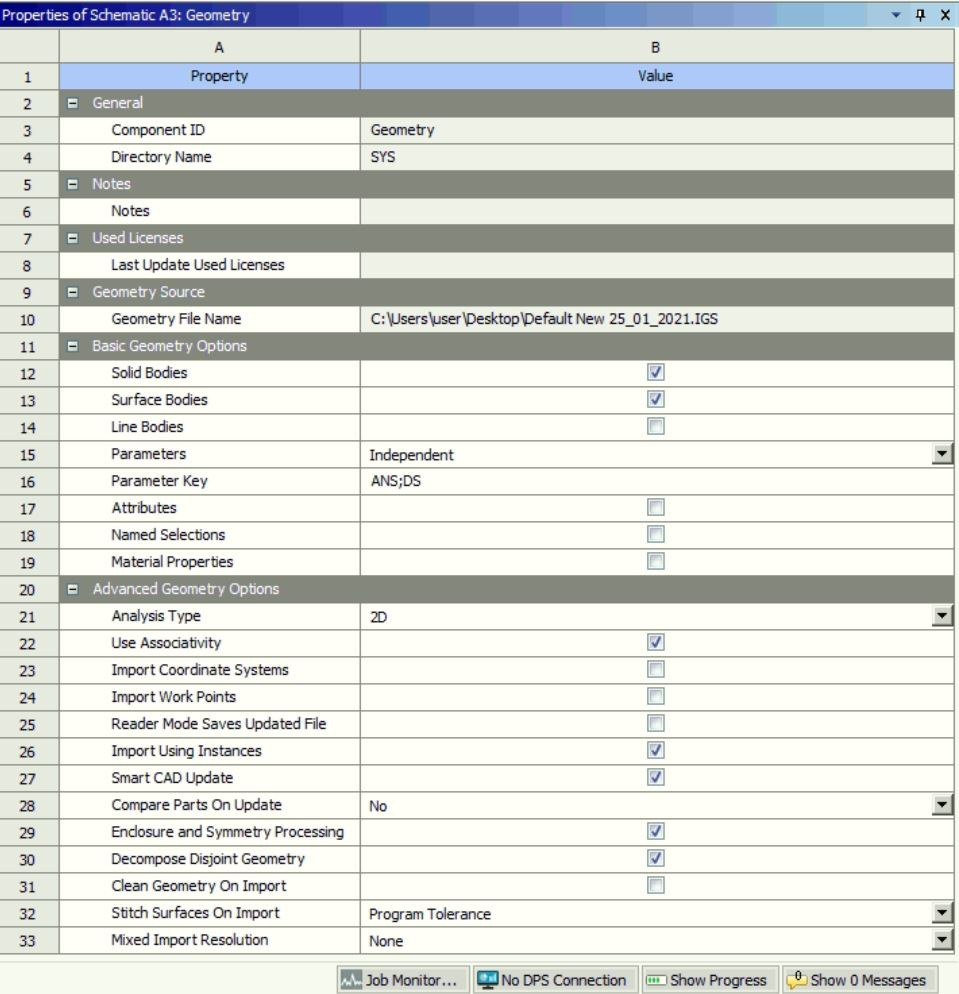Pin the Properties panel with pushpin icon

pyautogui.click(x=920, y=15)
